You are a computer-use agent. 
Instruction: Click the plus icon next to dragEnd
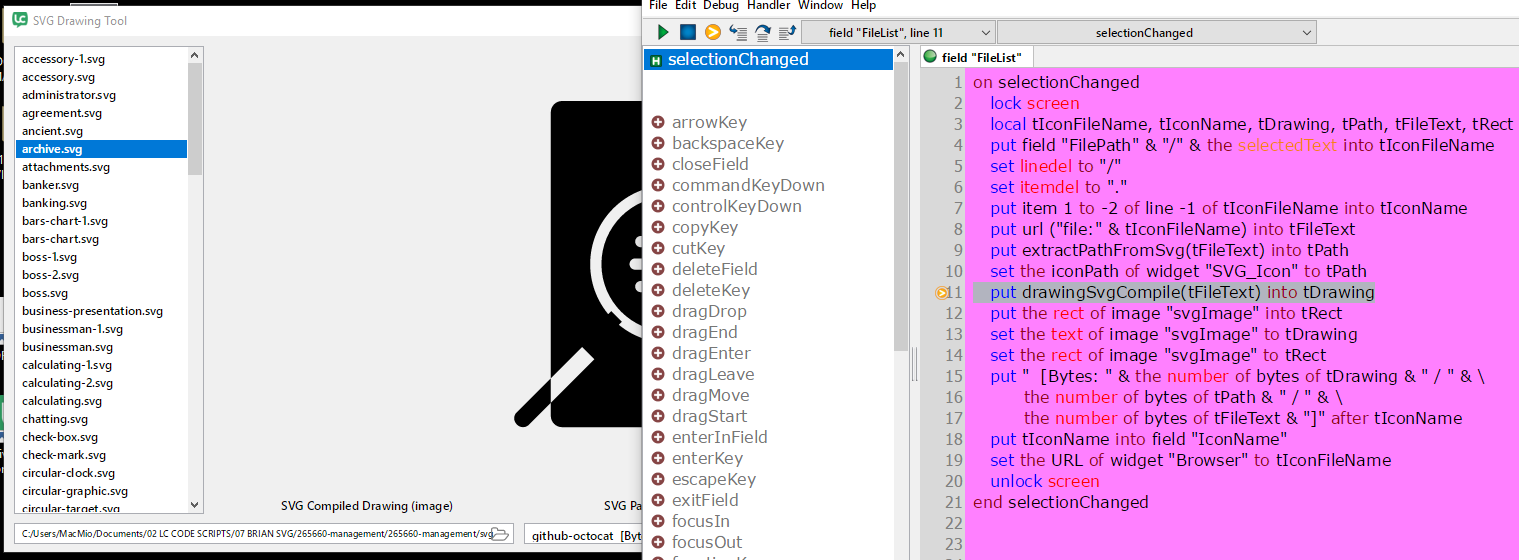pos(658,332)
